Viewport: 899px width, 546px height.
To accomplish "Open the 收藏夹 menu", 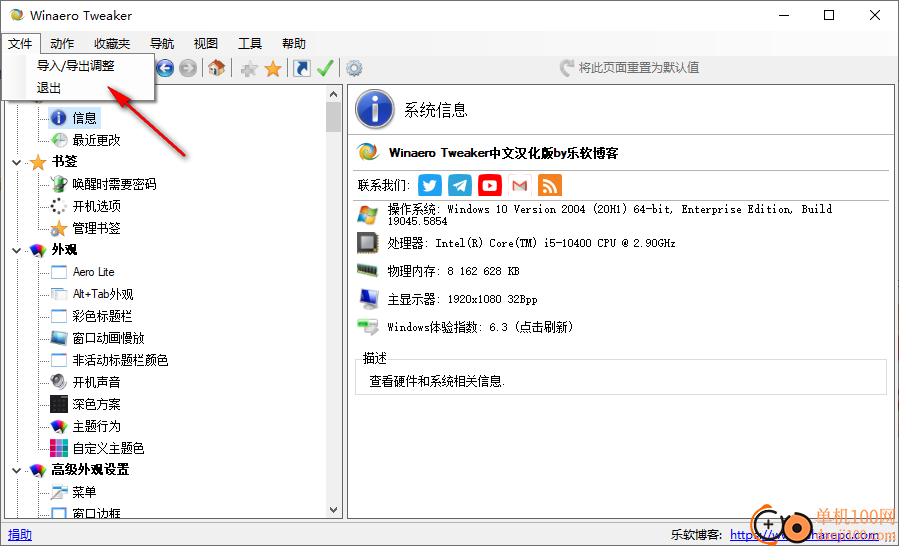I will 112,44.
